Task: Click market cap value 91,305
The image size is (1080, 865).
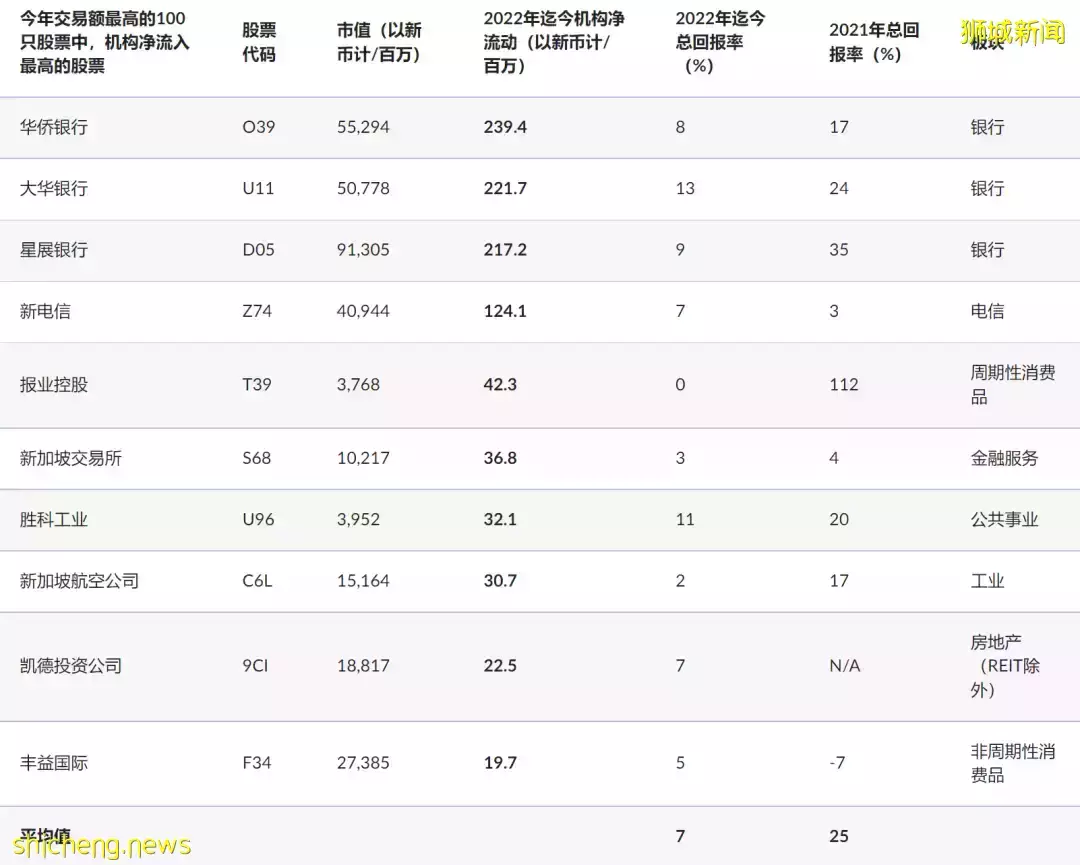Action: (363, 250)
